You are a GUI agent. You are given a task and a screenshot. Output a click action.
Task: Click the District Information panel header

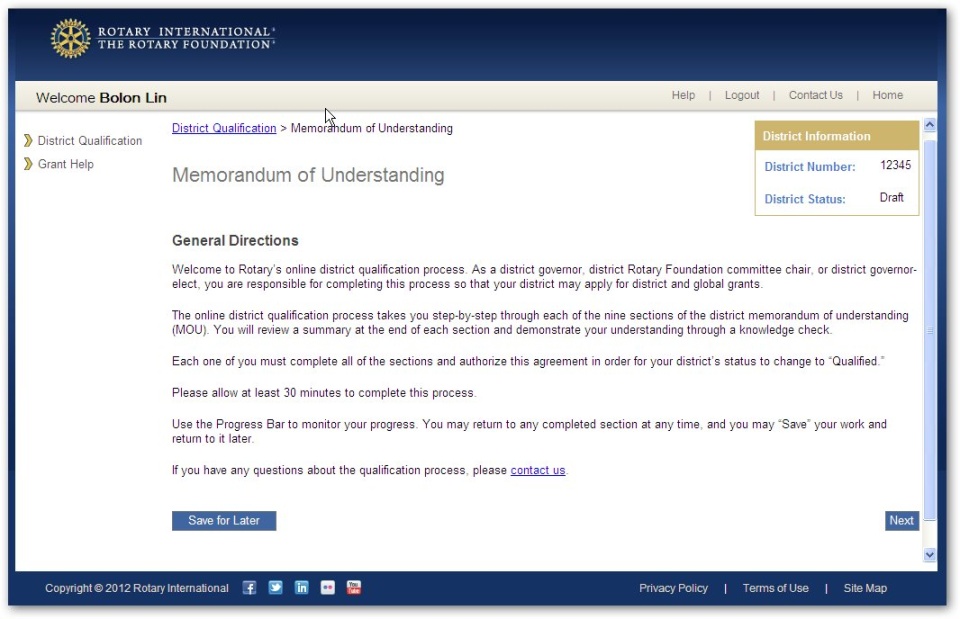pyautogui.click(x=837, y=136)
